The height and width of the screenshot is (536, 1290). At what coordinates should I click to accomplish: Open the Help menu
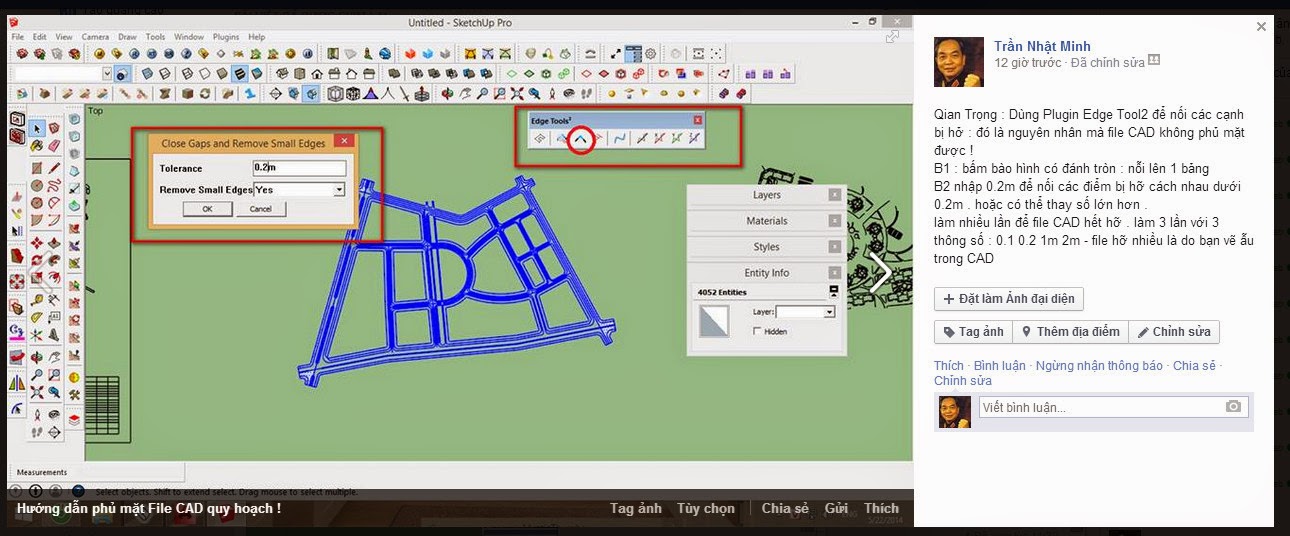tap(257, 37)
